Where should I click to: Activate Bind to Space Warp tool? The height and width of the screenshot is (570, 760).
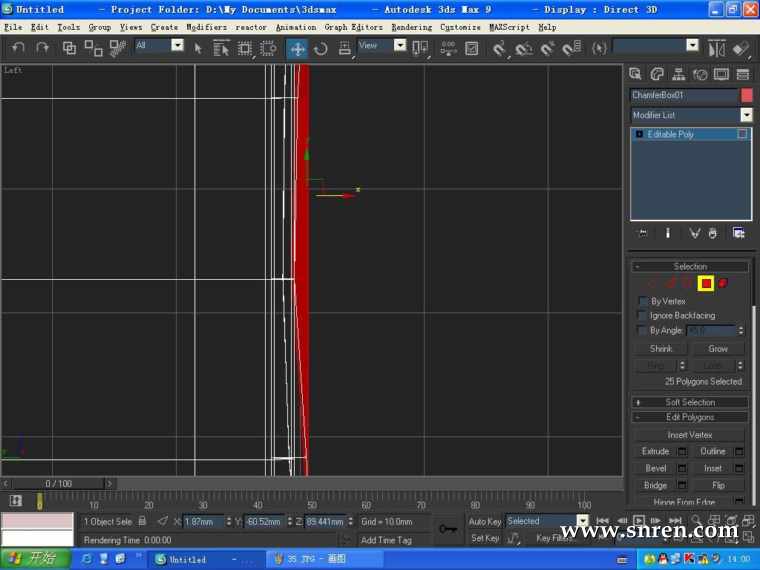coord(118,48)
